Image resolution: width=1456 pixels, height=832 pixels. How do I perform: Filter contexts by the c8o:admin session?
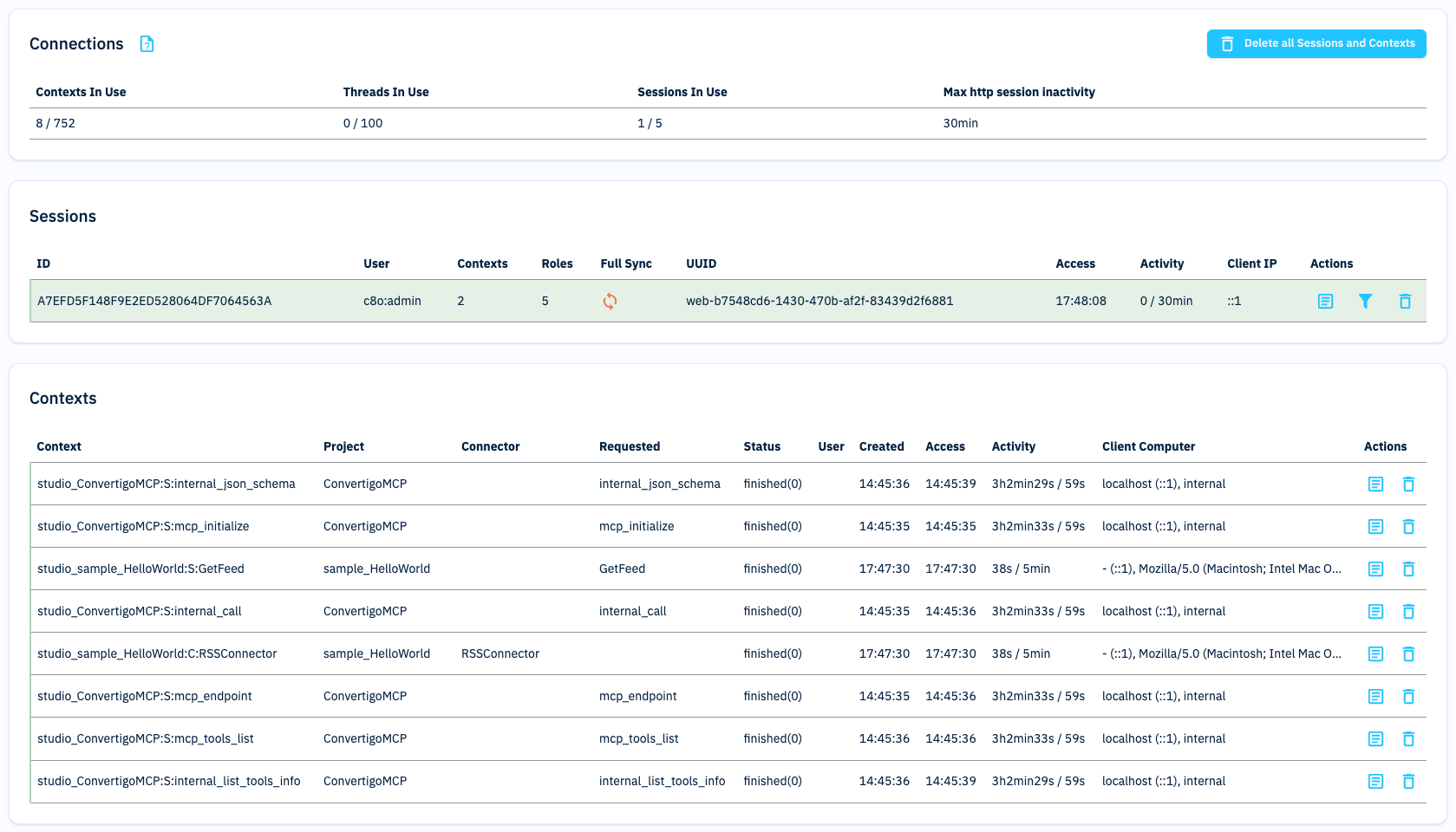pos(1365,302)
